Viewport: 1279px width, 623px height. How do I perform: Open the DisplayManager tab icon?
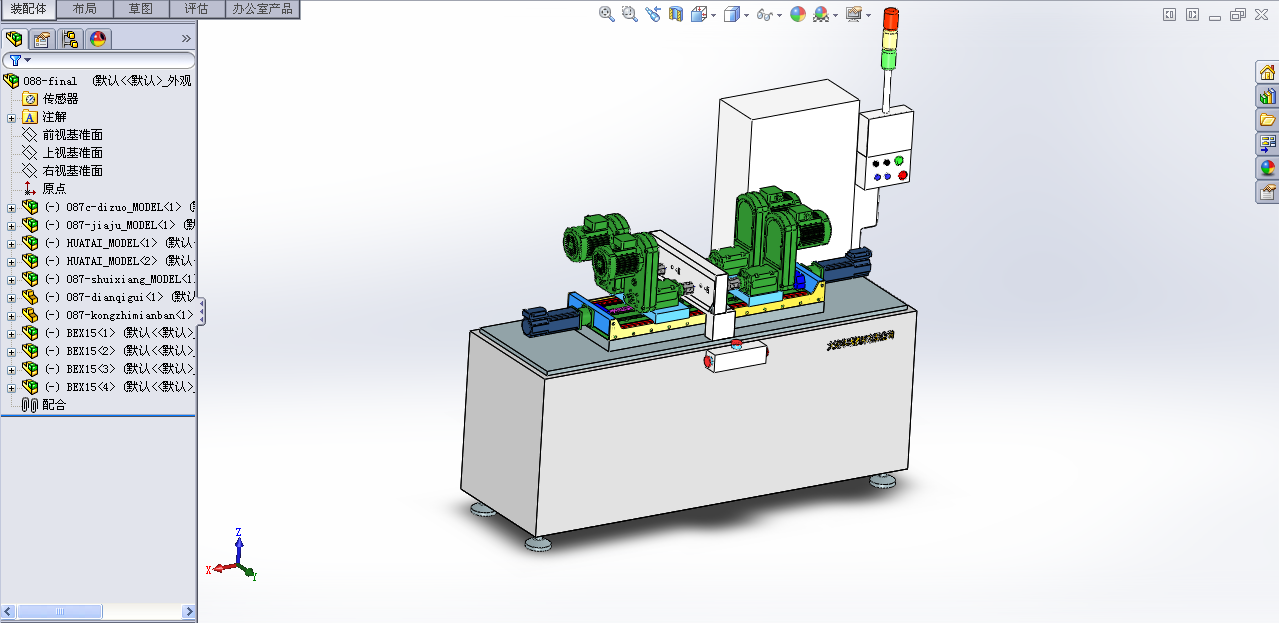tap(98, 39)
